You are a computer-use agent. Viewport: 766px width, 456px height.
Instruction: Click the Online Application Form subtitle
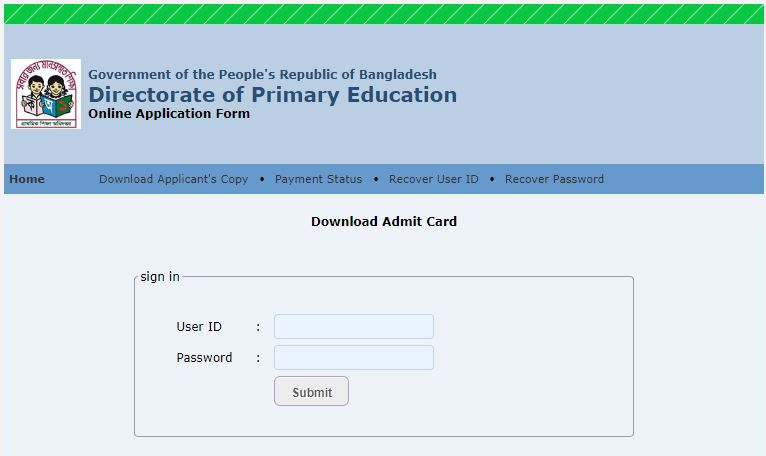point(169,114)
